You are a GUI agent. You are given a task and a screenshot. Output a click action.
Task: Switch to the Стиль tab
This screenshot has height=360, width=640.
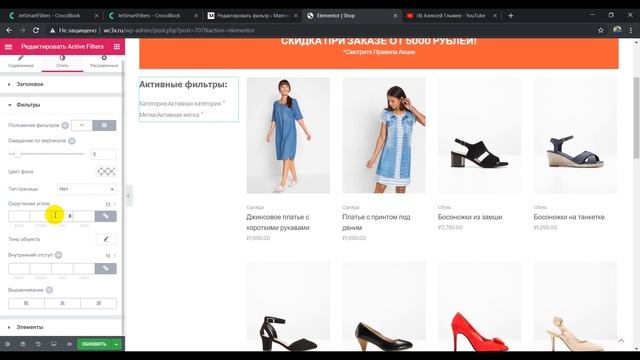click(62, 62)
